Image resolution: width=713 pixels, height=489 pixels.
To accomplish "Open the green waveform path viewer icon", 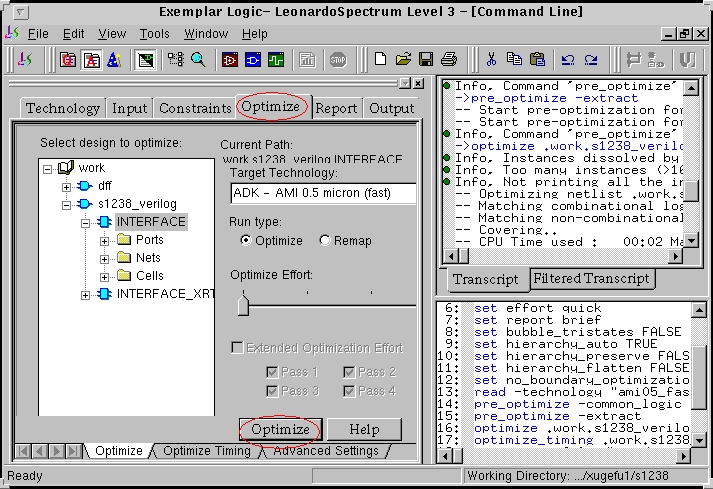I will pyautogui.click(x=276, y=60).
